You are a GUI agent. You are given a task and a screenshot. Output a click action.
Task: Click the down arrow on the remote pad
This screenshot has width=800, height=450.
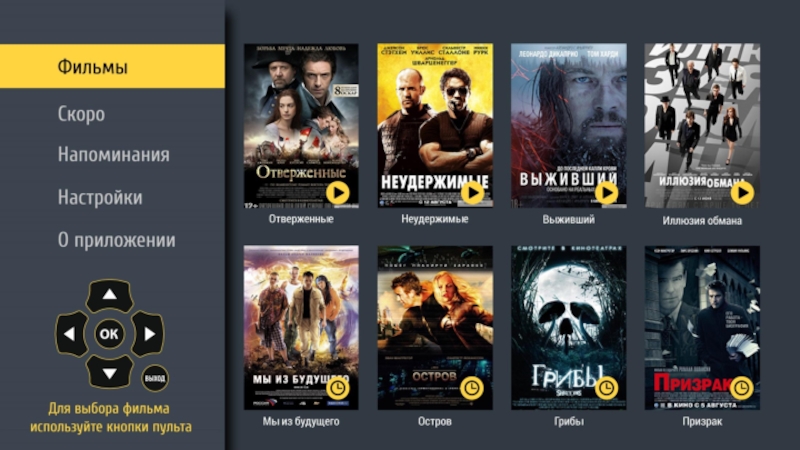tap(109, 372)
